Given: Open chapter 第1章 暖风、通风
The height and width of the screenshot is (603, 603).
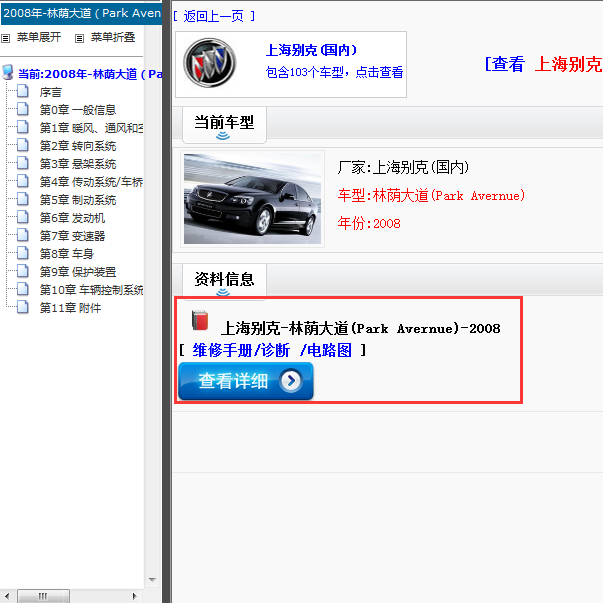Looking at the screenshot, I should coord(92,128).
